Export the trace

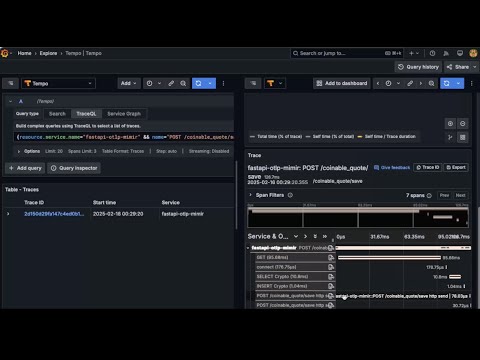(x=456, y=167)
